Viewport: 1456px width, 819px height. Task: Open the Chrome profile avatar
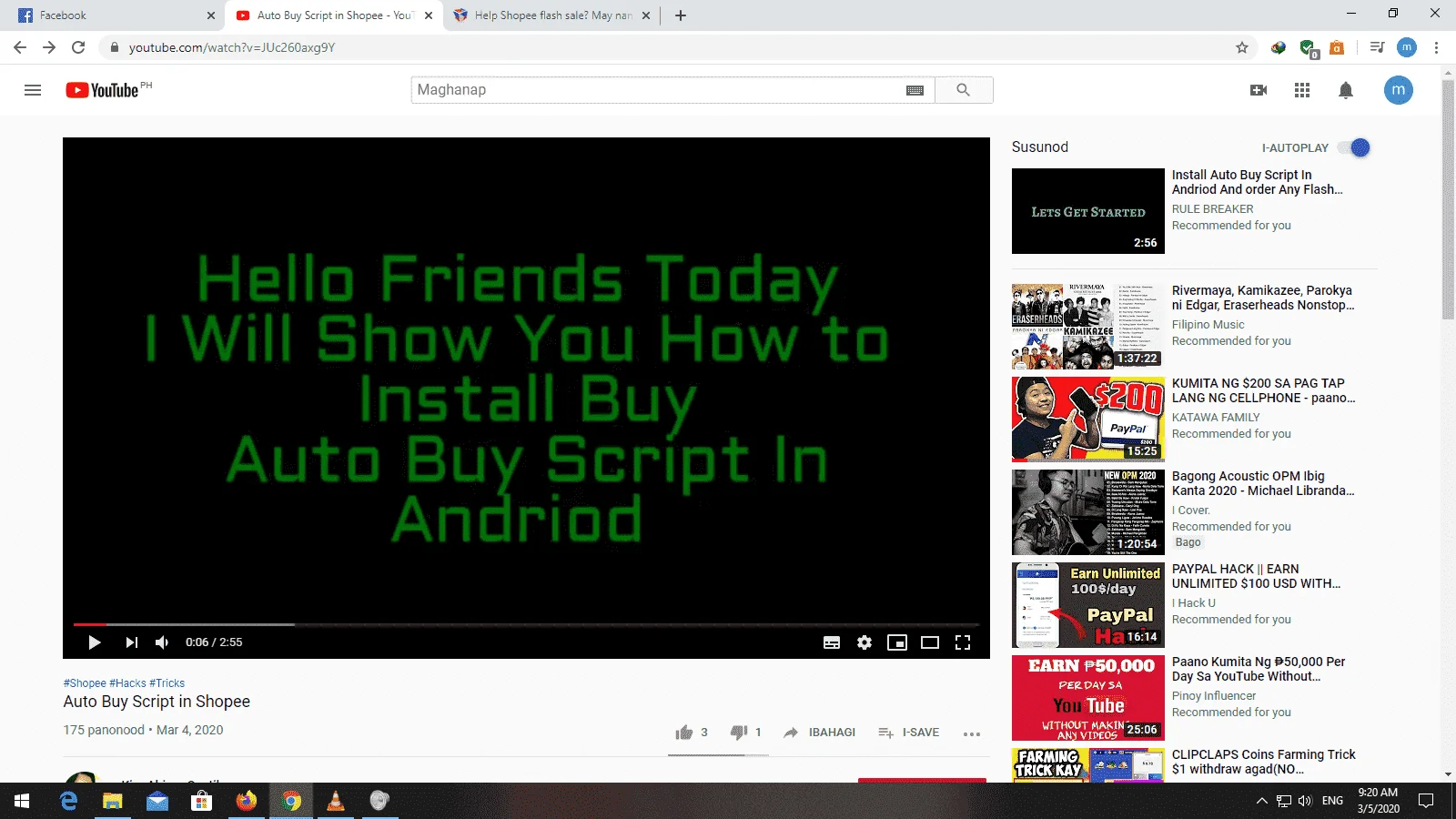pyautogui.click(x=1407, y=47)
